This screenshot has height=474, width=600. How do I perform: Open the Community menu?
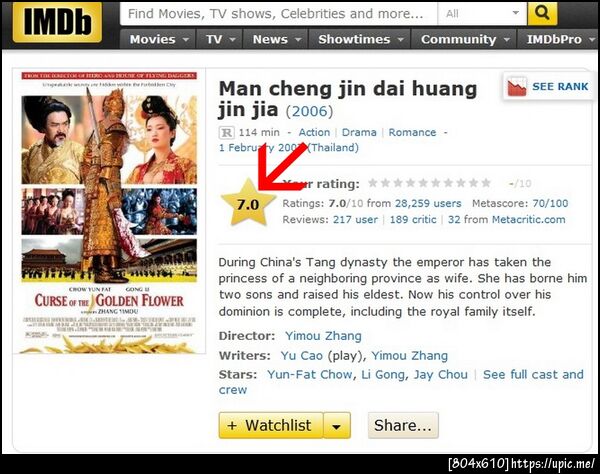click(464, 39)
